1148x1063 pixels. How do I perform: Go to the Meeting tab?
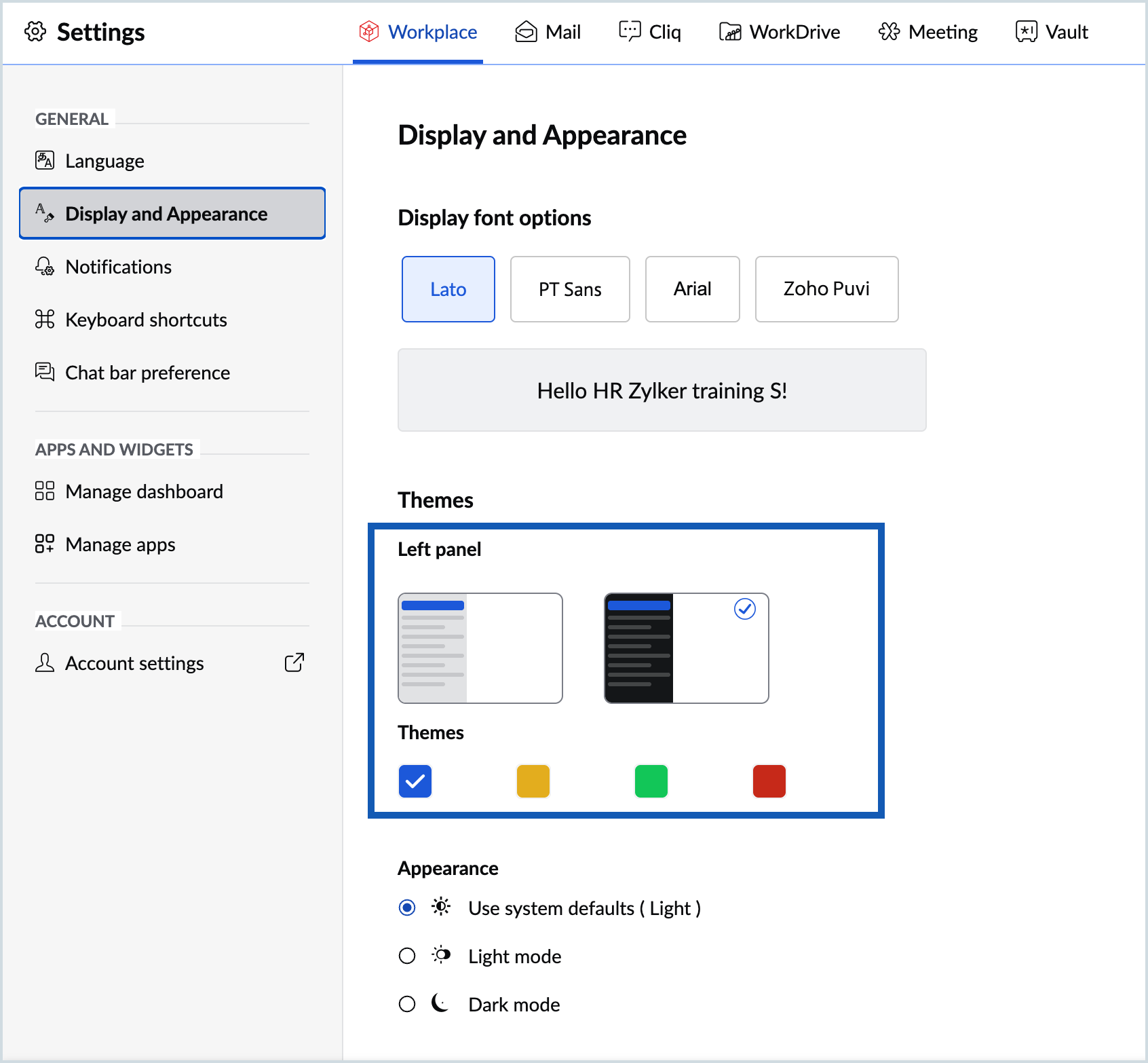pyautogui.click(x=927, y=32)
